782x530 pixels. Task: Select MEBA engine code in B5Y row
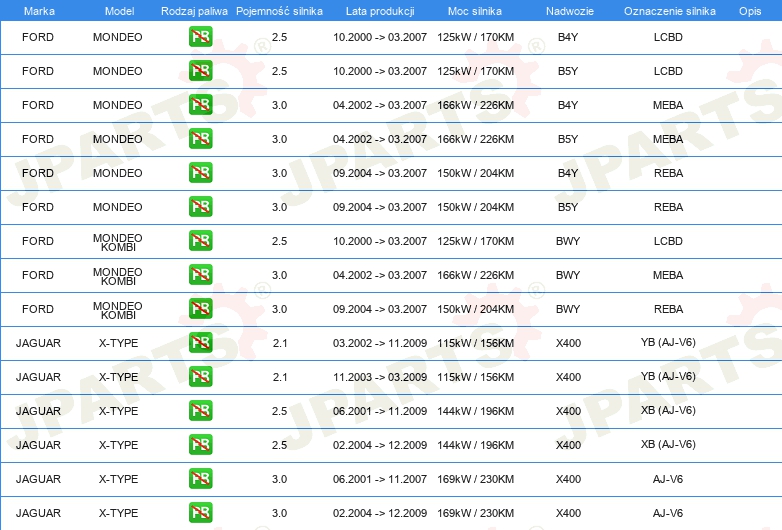[668, 139]
